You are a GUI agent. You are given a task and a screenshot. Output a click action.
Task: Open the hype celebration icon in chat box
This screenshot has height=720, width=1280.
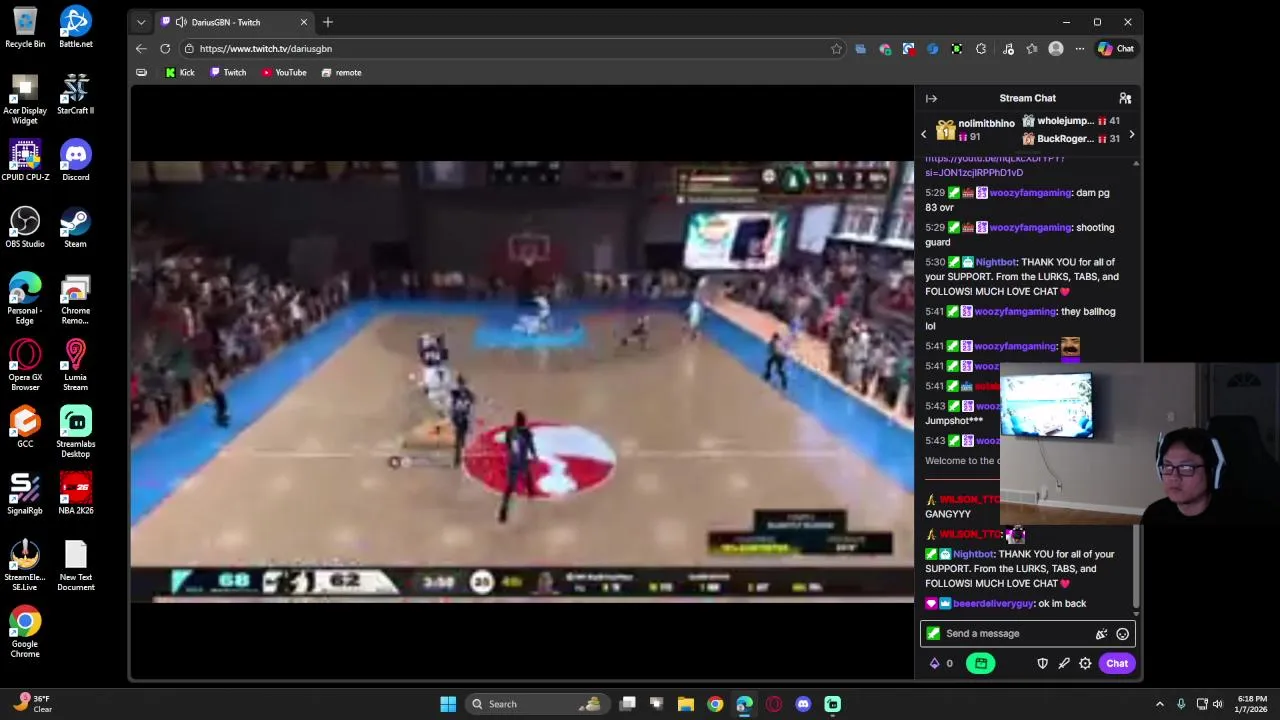point(1101,633)
